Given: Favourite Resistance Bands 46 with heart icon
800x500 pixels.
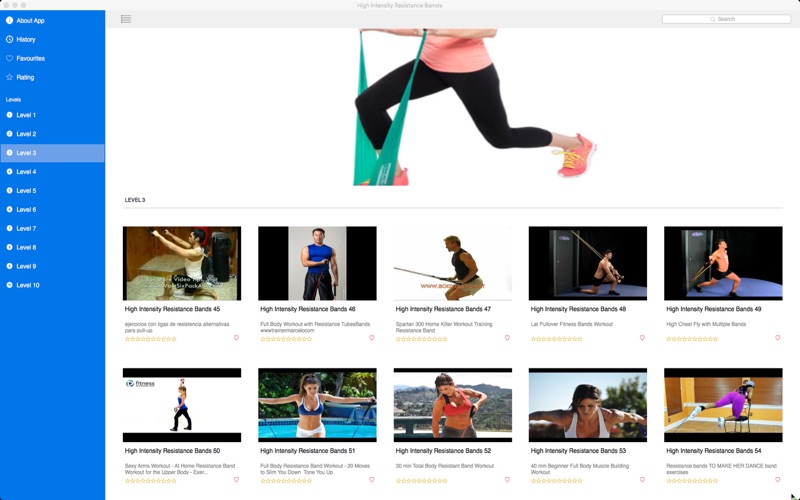Looking at the screenshot, I should [371, 338].
